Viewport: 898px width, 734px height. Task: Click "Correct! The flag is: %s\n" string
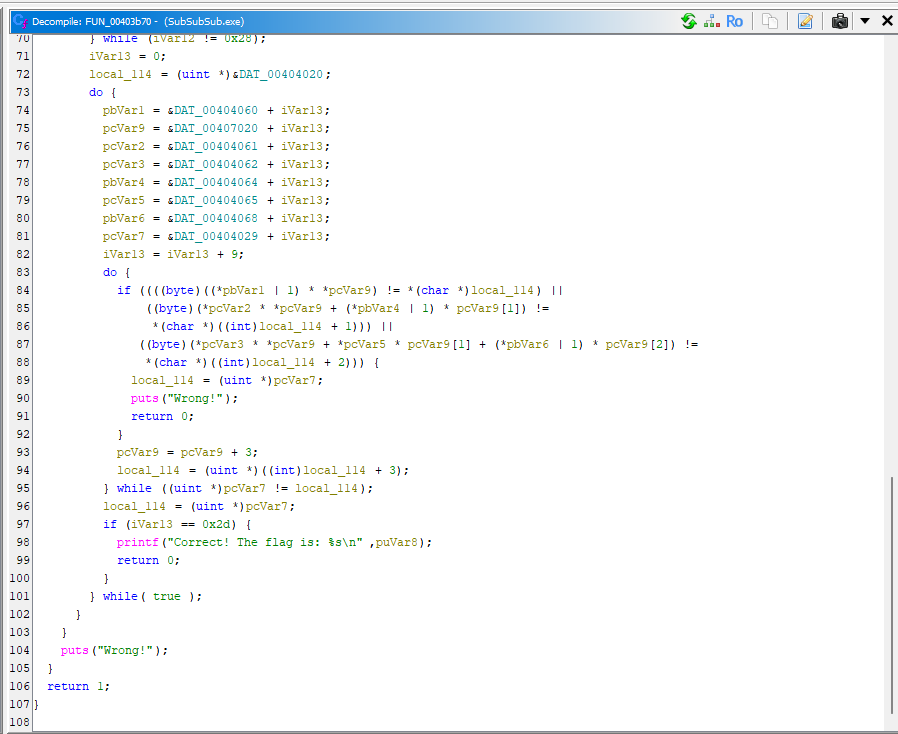265,542
